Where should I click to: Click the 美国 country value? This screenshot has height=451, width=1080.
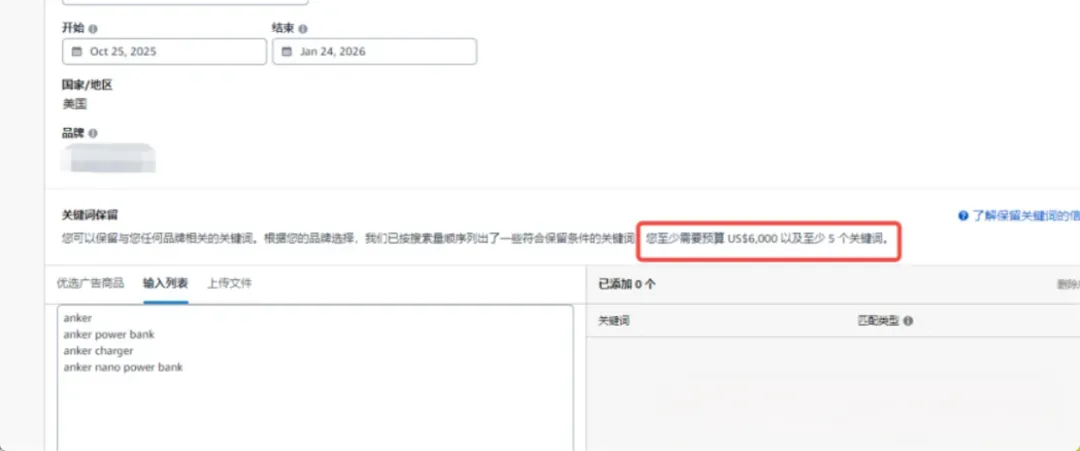pyautogui.click(x=74, y=104)
